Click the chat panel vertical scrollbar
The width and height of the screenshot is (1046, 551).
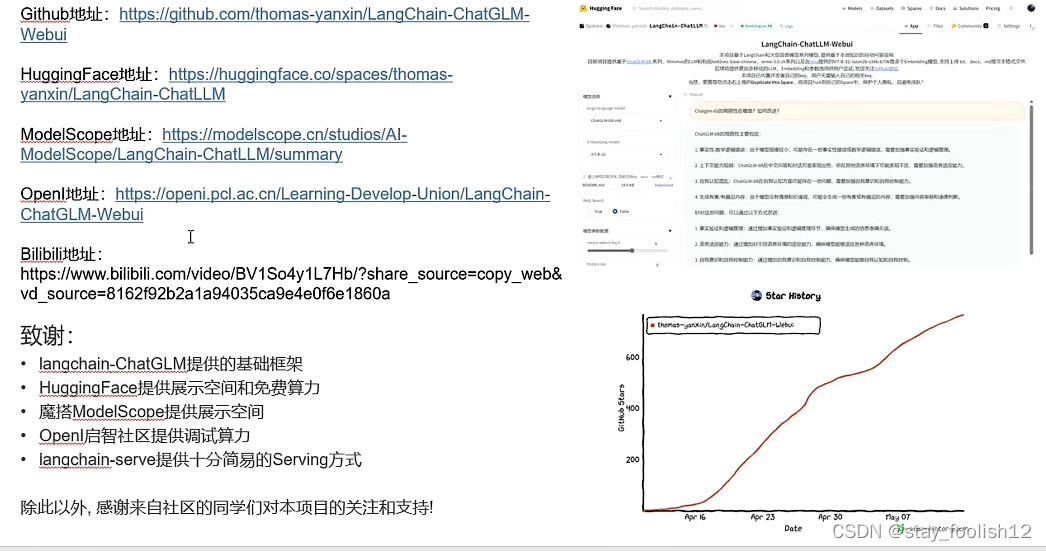click(1031, 177)
